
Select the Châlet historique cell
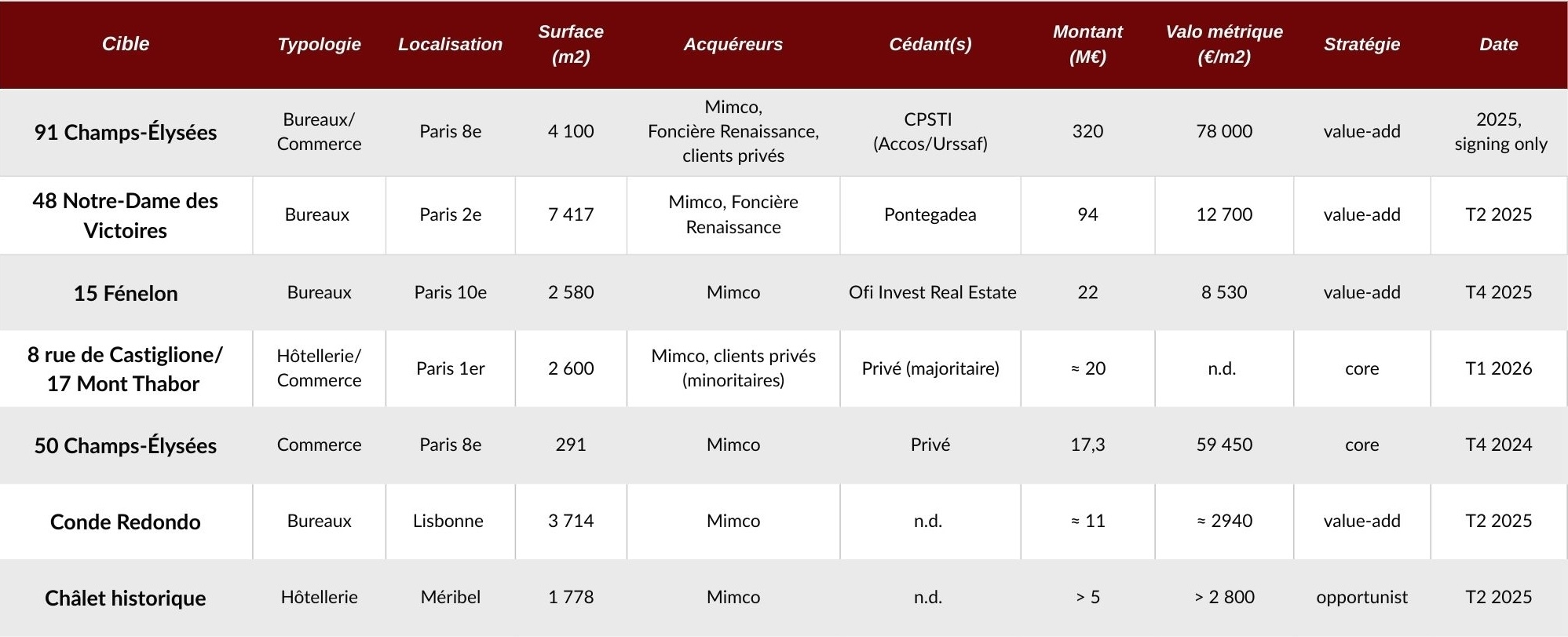(x=126, y=598)
